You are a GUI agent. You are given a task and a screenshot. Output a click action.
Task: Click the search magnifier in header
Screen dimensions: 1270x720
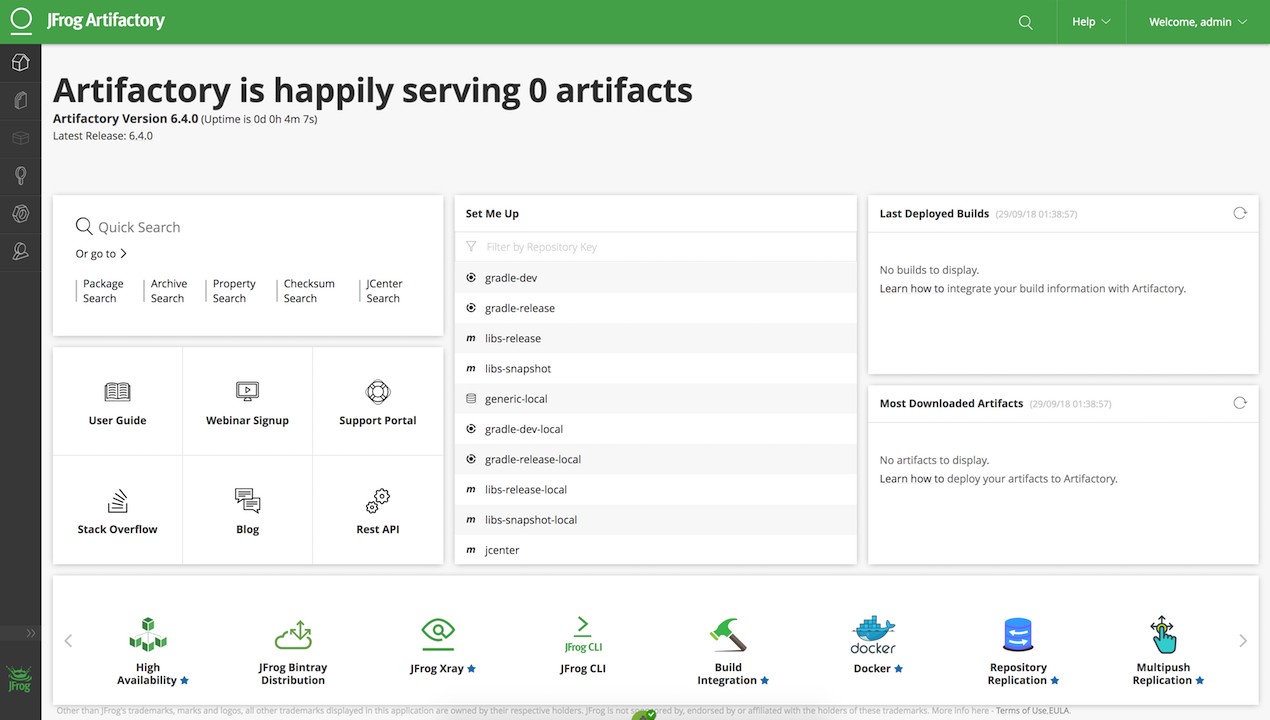(1025, 22)
